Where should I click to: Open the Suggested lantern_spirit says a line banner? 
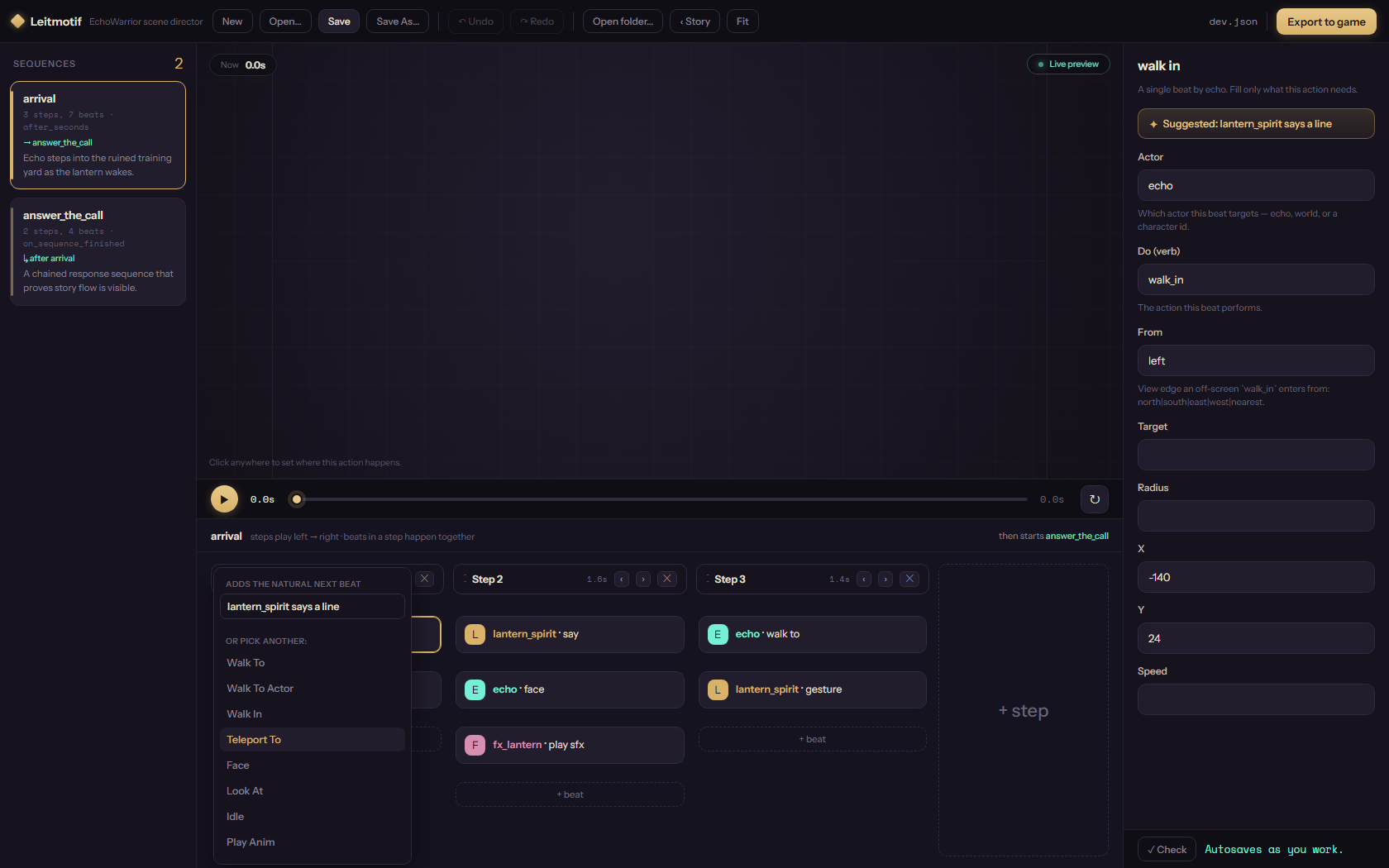1256,124
